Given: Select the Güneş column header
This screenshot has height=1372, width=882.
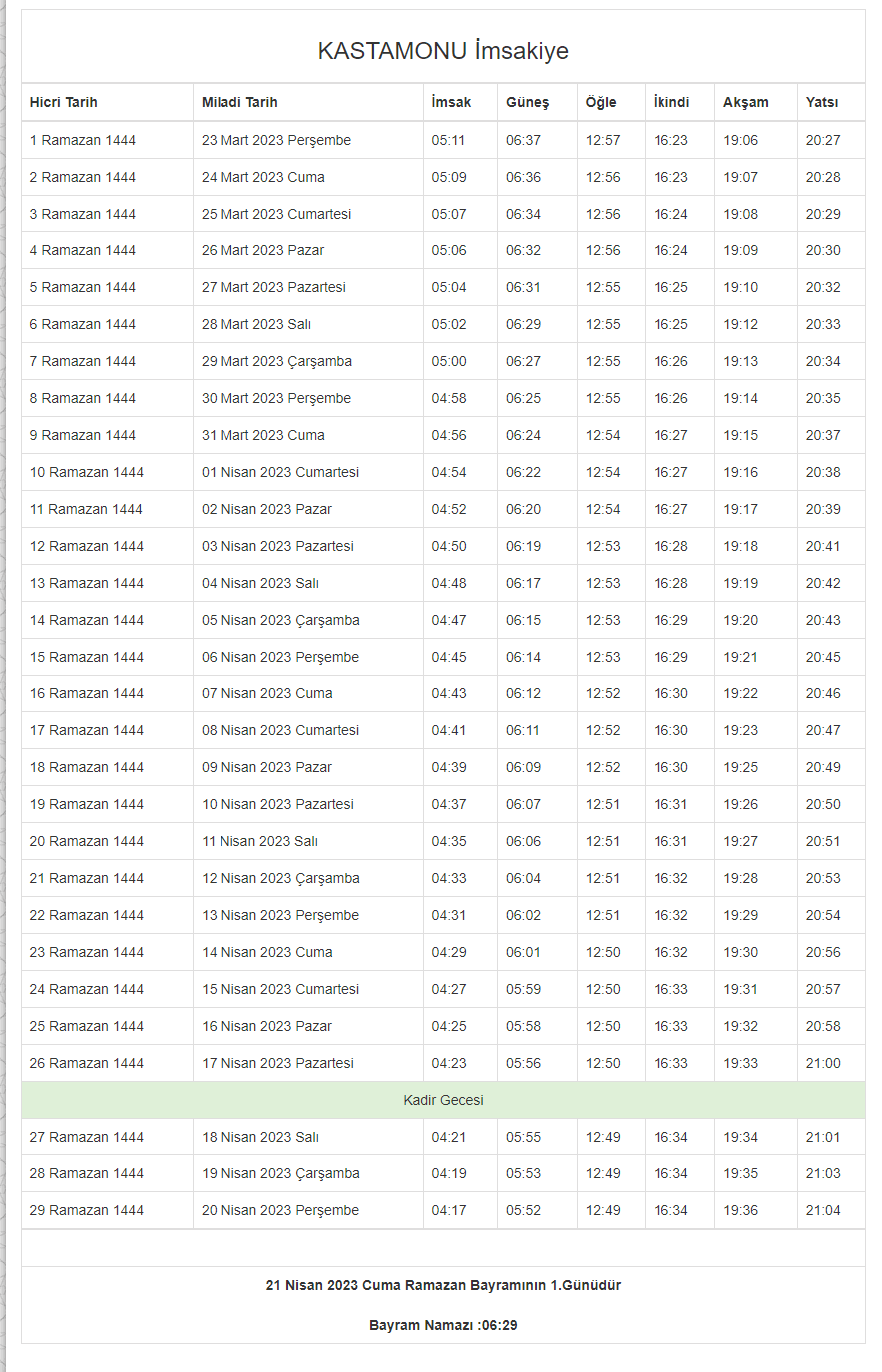Looking at the screenshot, I should [x=527, y=102].
